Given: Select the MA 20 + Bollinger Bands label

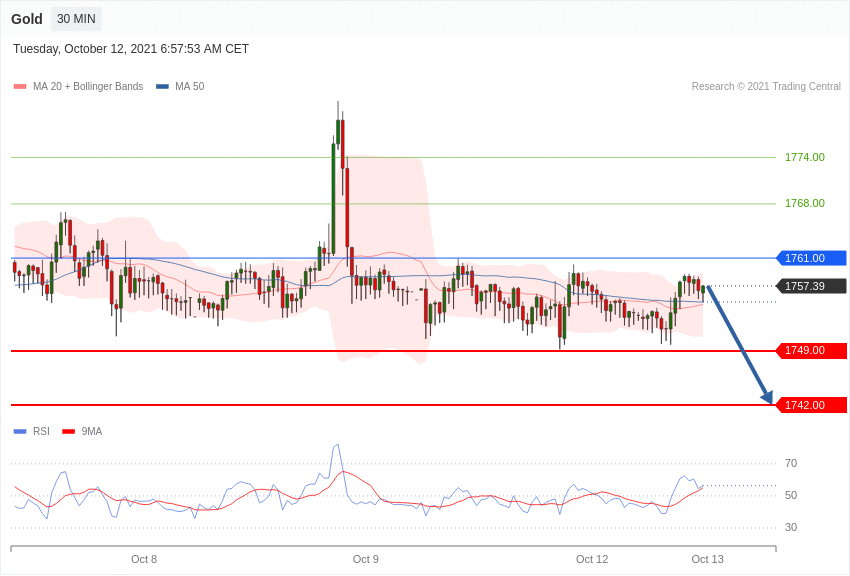Looking at the screenshot, I should pos(88,86).
